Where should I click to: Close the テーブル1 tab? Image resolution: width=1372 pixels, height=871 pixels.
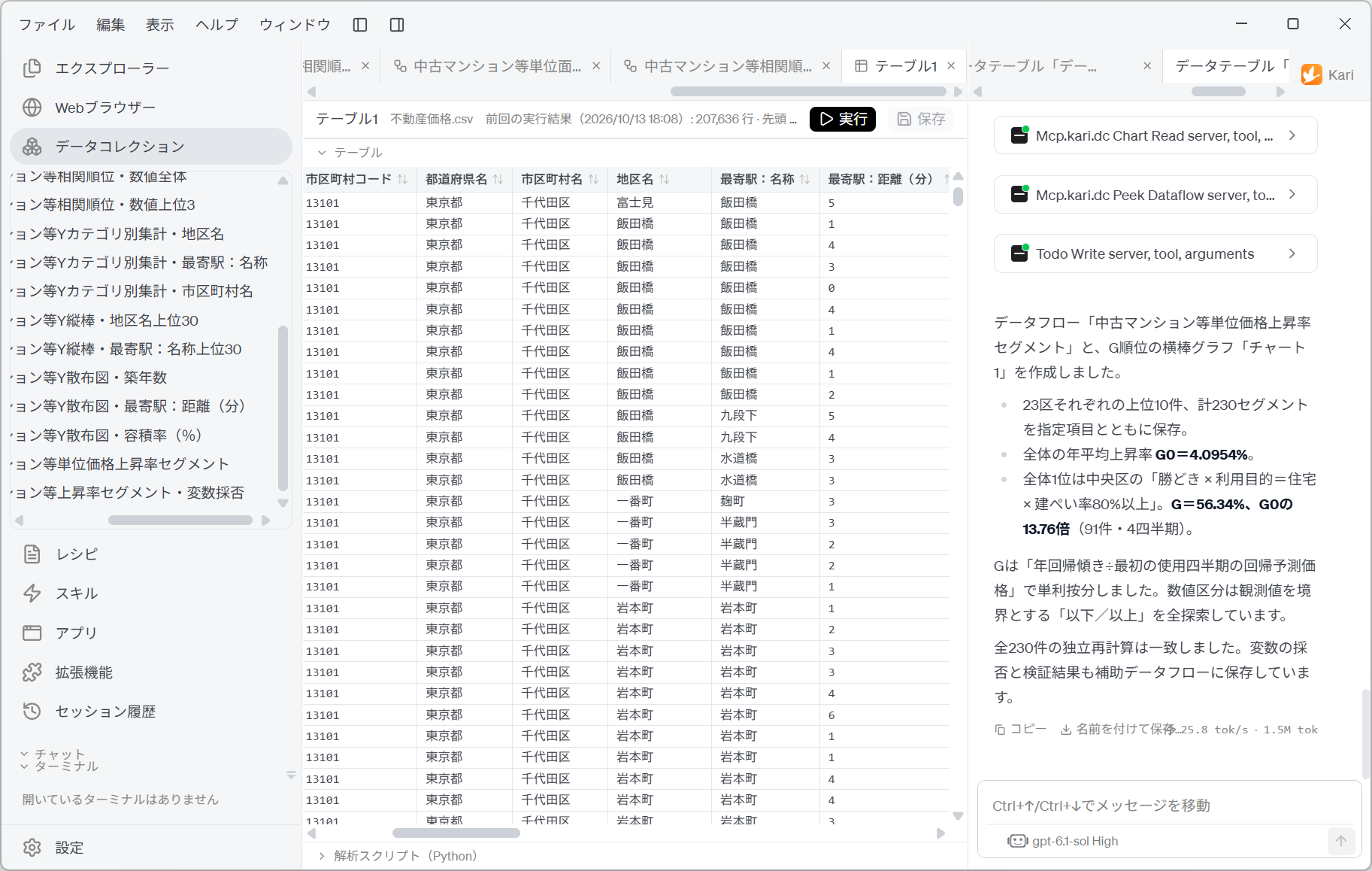(951, 66)
